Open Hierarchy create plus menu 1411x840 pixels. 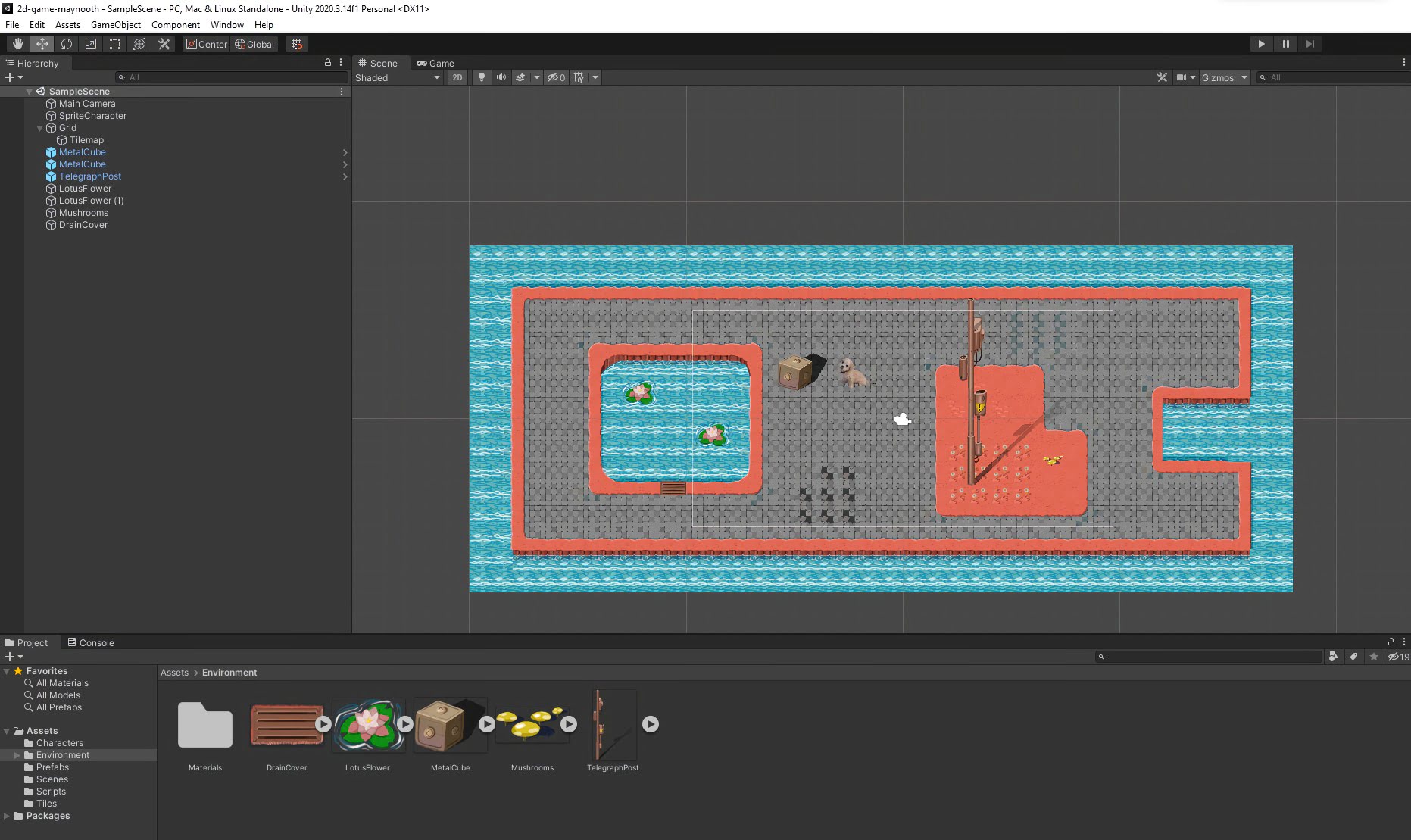(14, 77)
